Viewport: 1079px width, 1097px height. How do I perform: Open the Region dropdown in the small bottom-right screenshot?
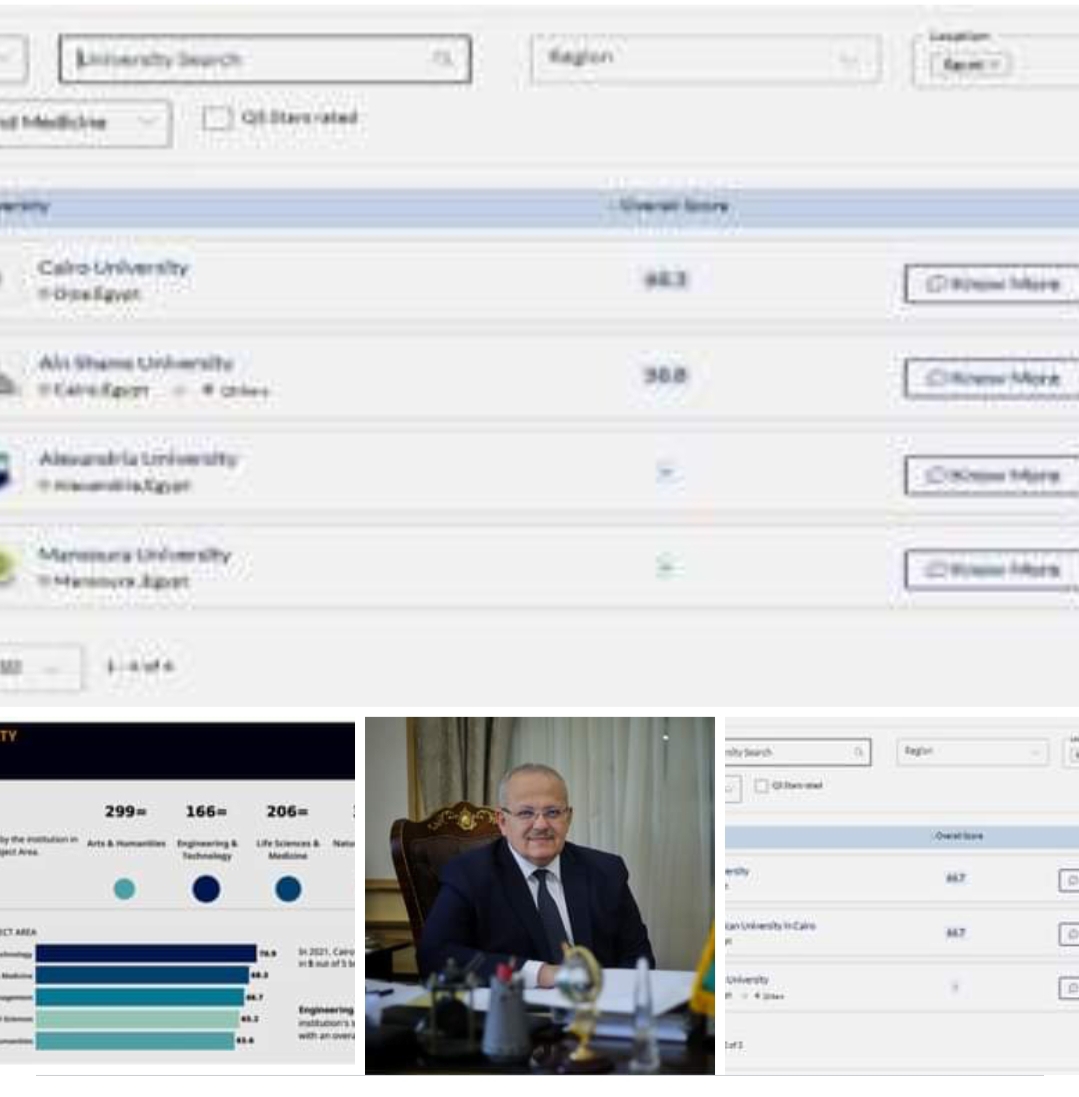tap(971, 751)
